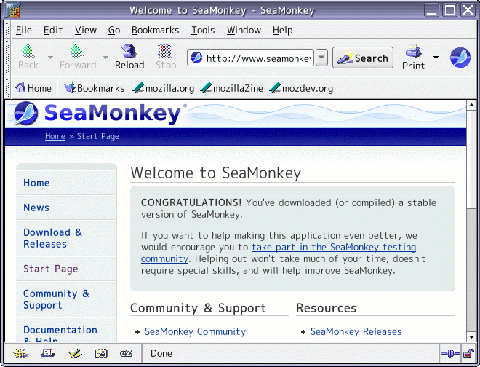Click the menu bar grippy handle
Screen dimensions: 480x367
click(8, 29)
